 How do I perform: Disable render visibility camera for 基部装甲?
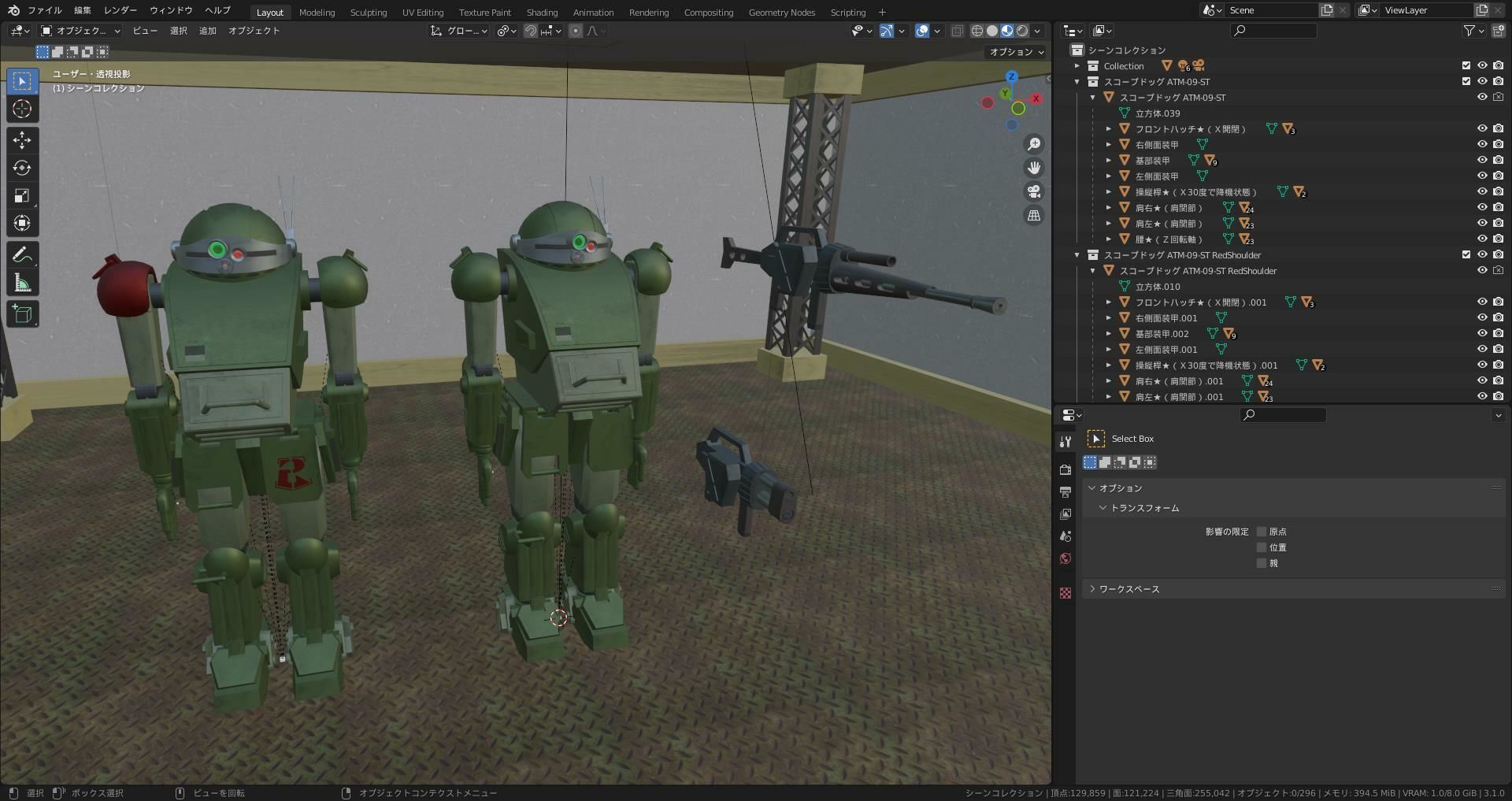coord(1497,159)
